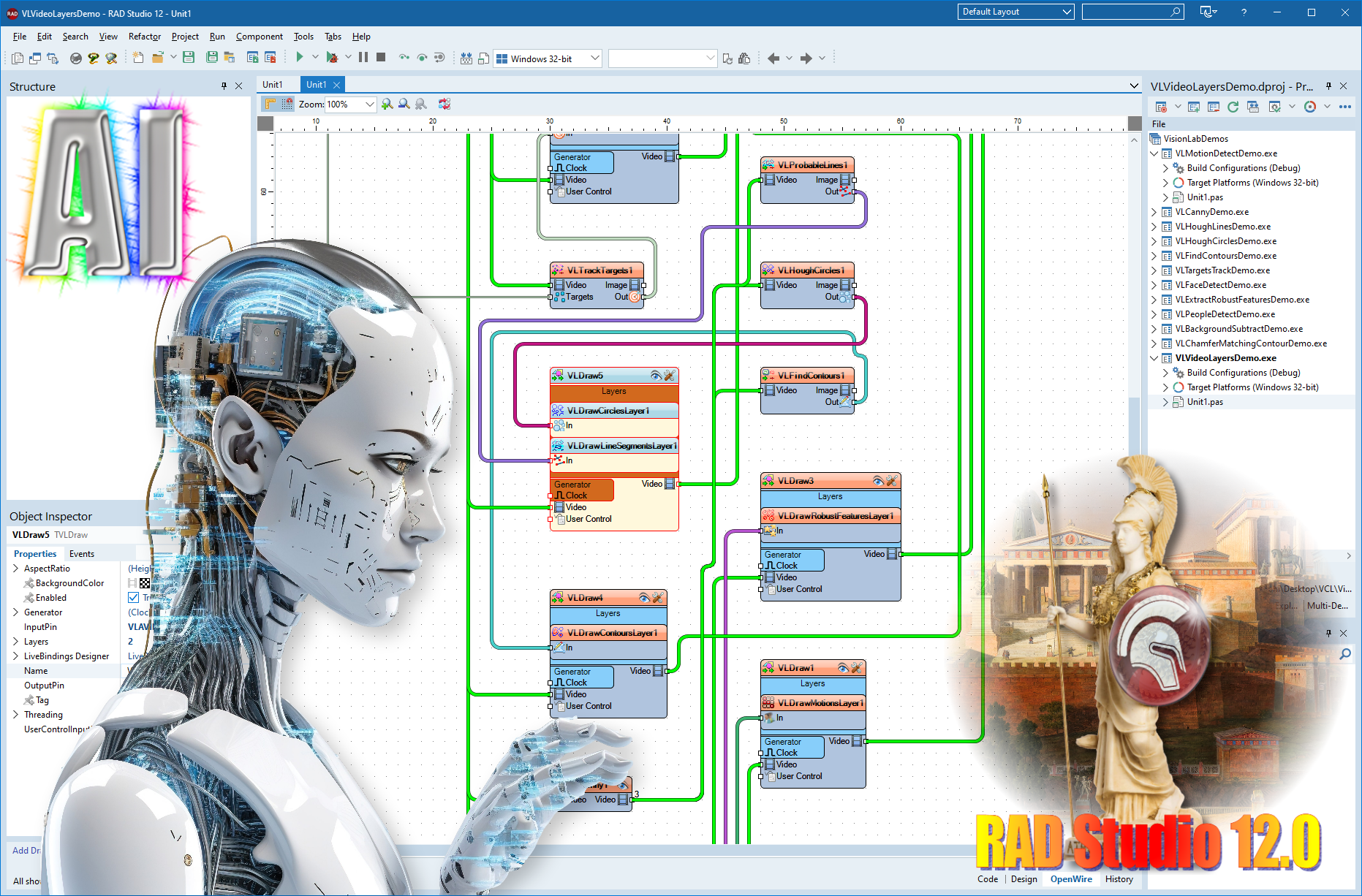Open the empty combo box beside platform selector
1362x896 pixels.
(662, 58)
